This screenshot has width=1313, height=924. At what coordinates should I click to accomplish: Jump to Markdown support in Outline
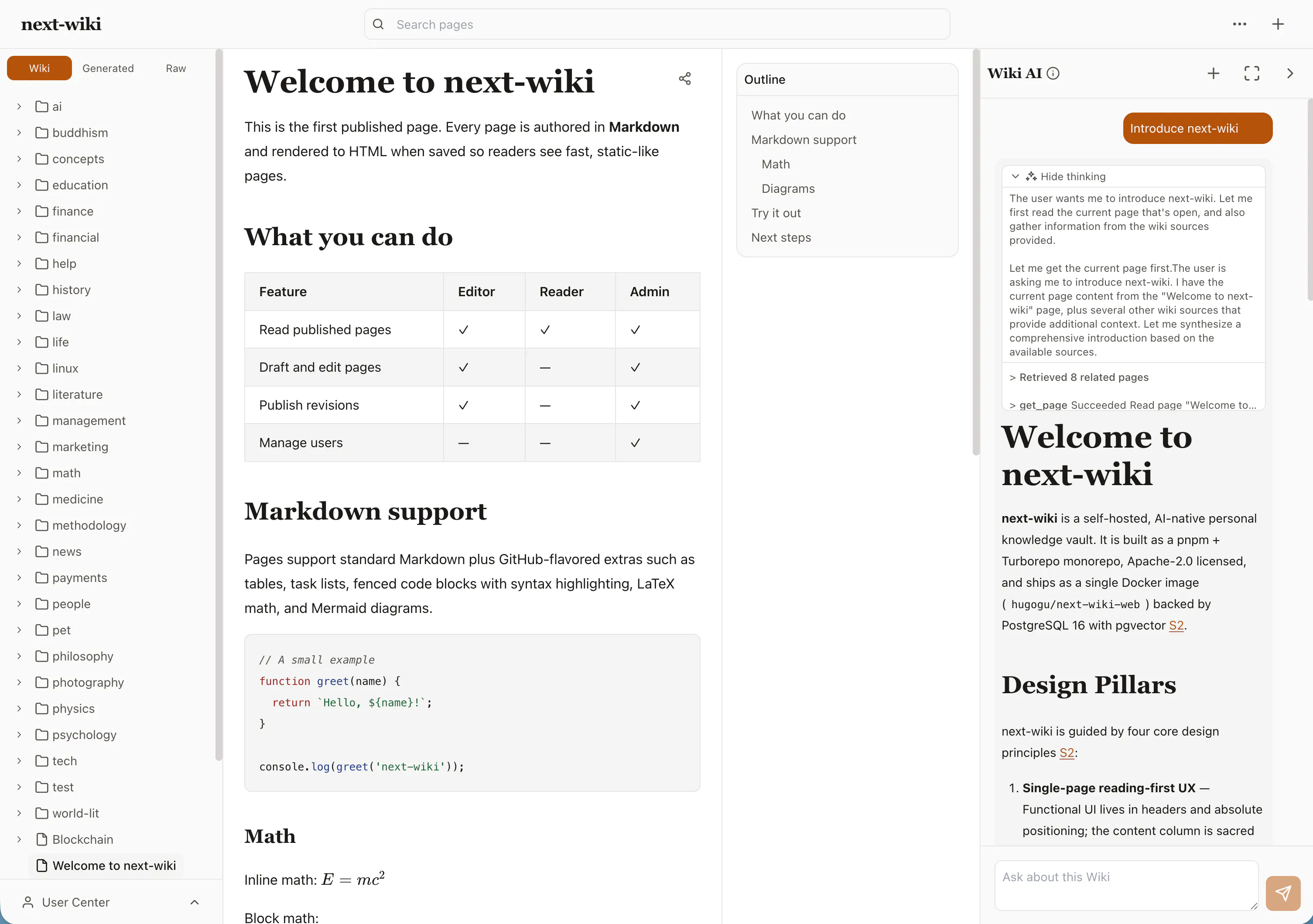coord(804,140)
